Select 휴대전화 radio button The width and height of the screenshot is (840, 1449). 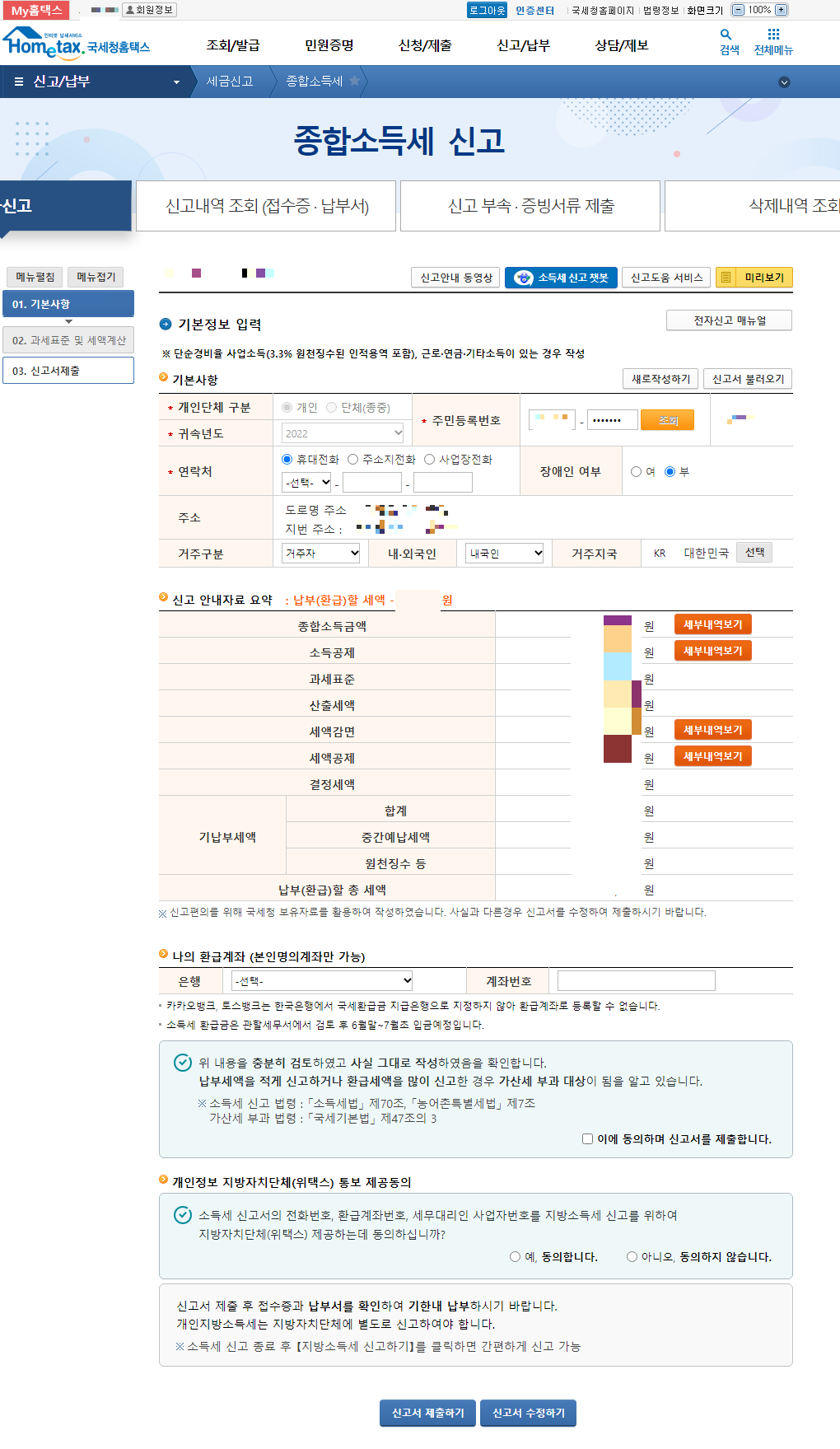click(287, 460)
